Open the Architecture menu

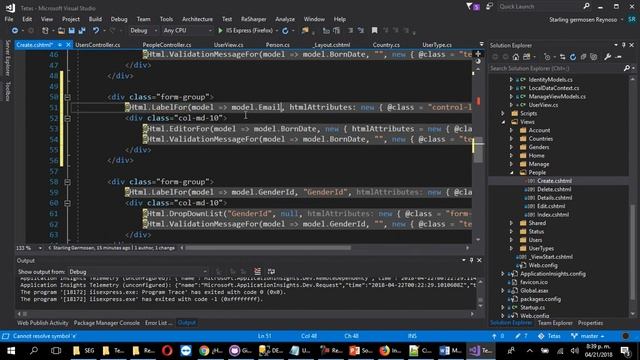(x=197, y=19)
